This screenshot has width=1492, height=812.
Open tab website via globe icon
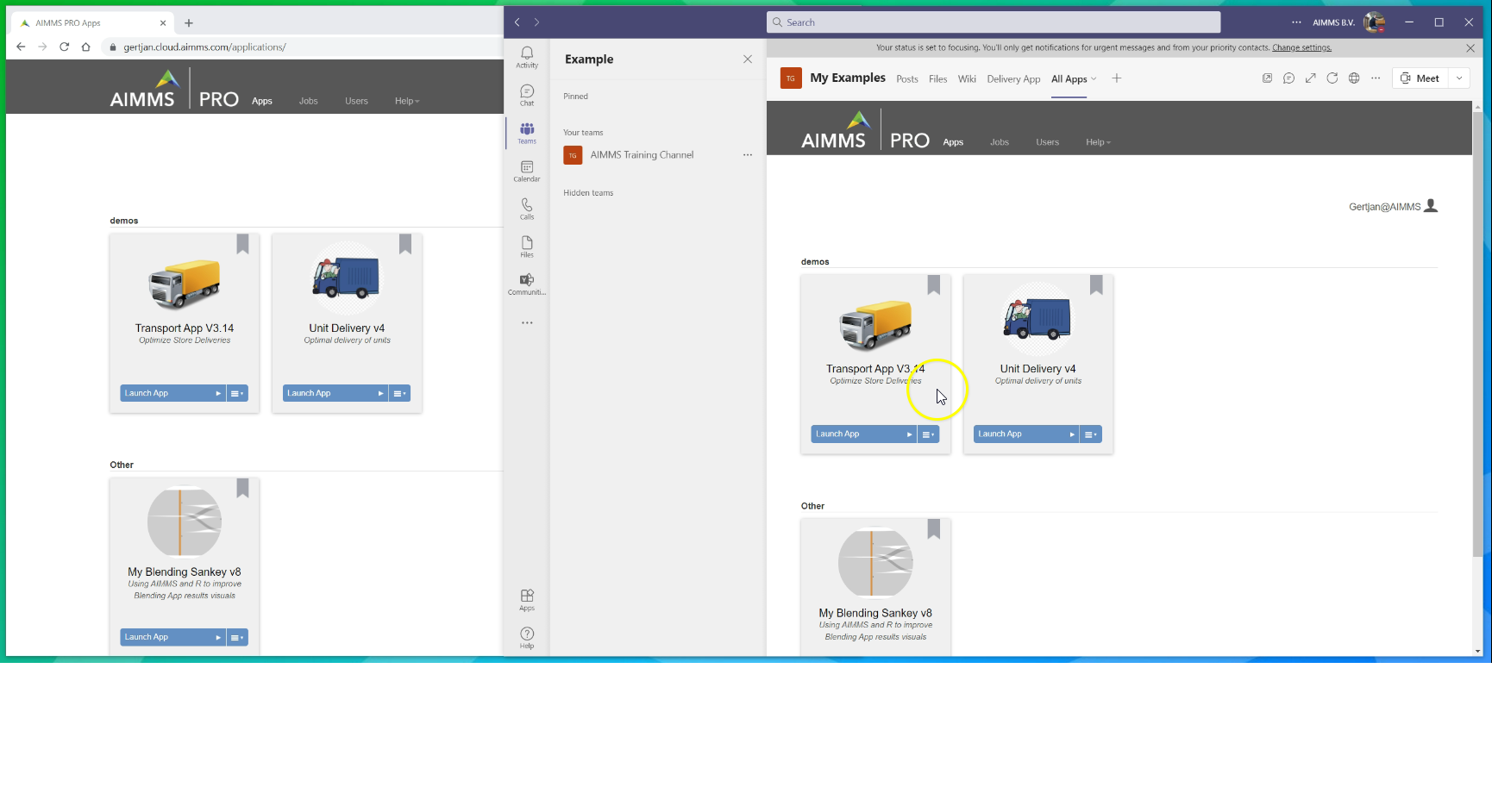pos(1354,78)
